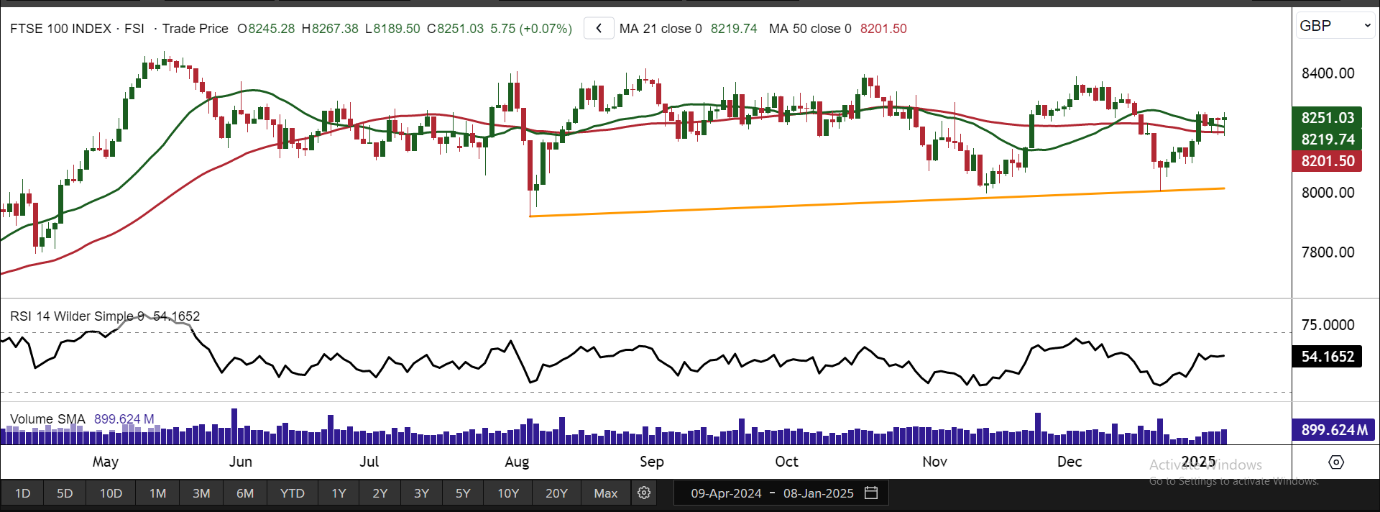The height and width of the screenshot is (512, 1380).
Task: Choose the 1M time range
Action: coord(157,493)
